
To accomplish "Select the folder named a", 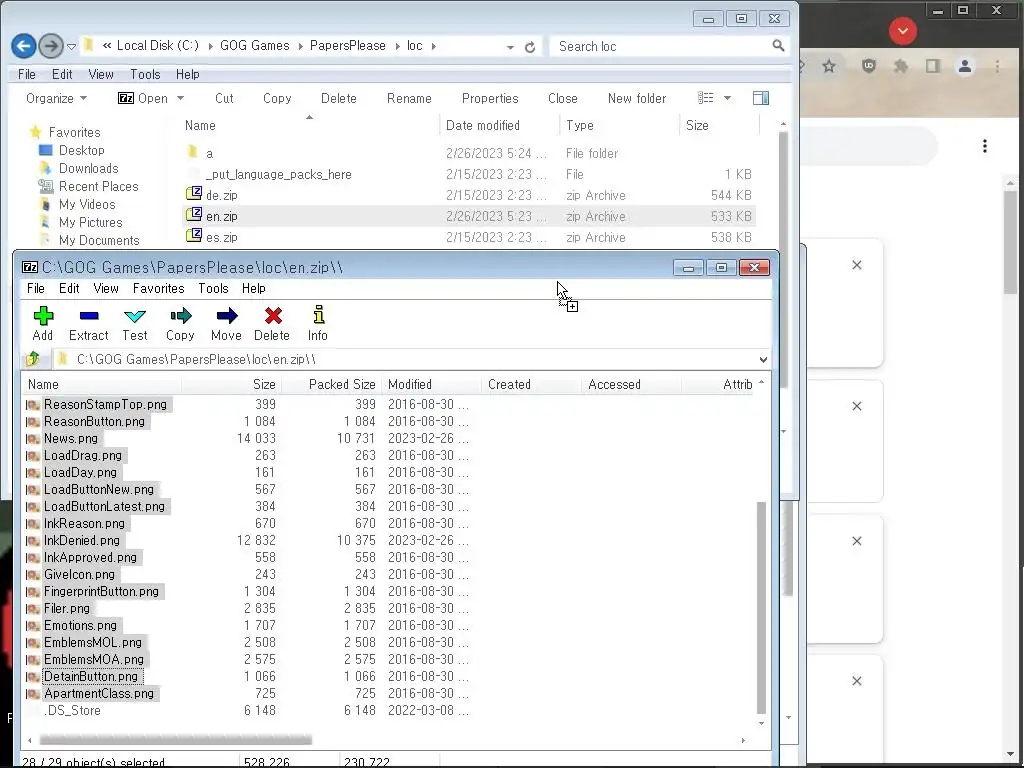I will 209,153.
